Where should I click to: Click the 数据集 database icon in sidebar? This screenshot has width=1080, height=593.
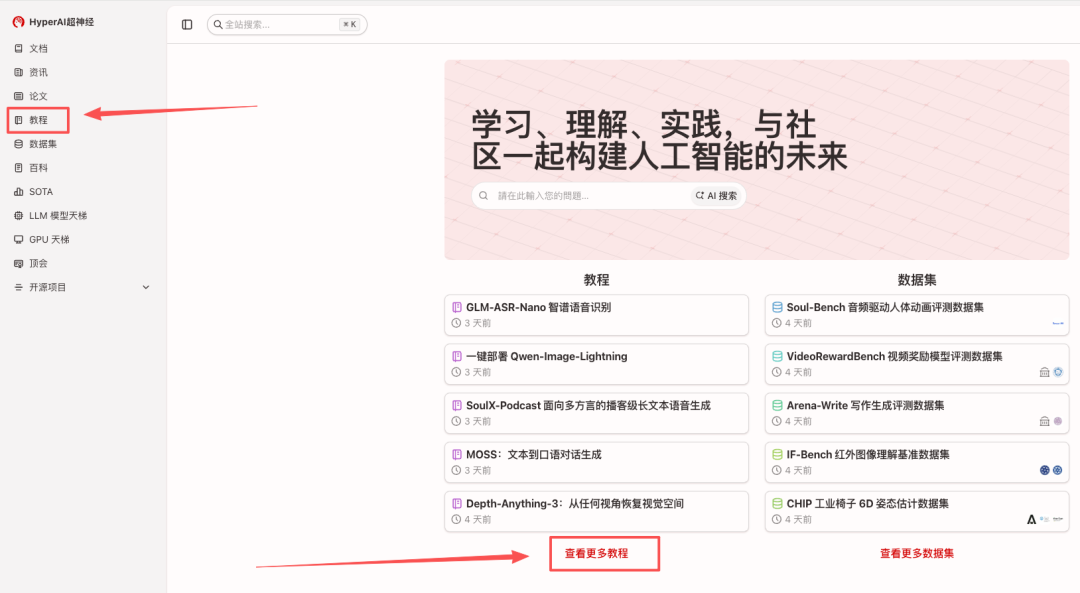point(19,144)
